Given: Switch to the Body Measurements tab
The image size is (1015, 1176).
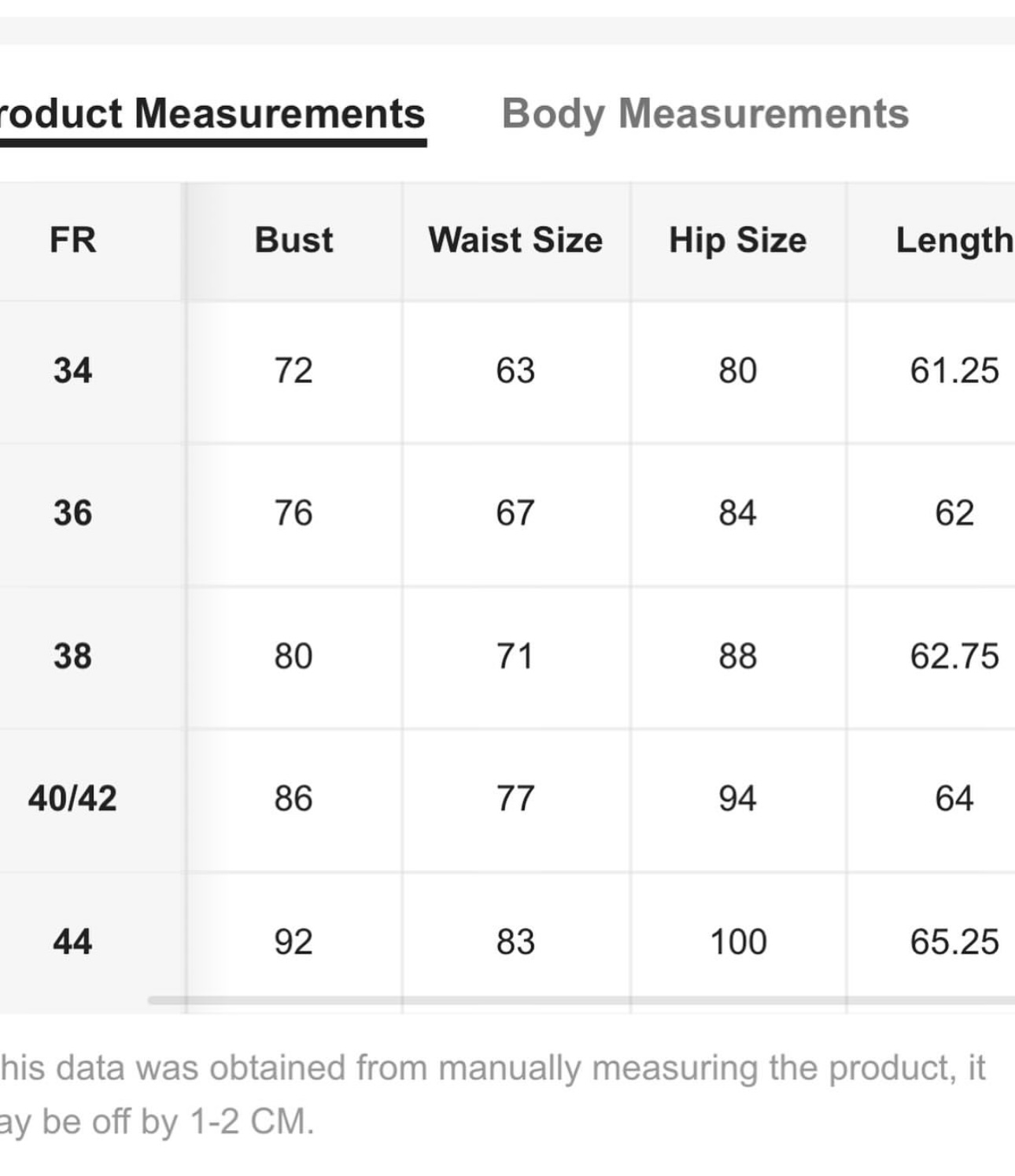Looking at the screenshot, I should (x=705, y=114).
